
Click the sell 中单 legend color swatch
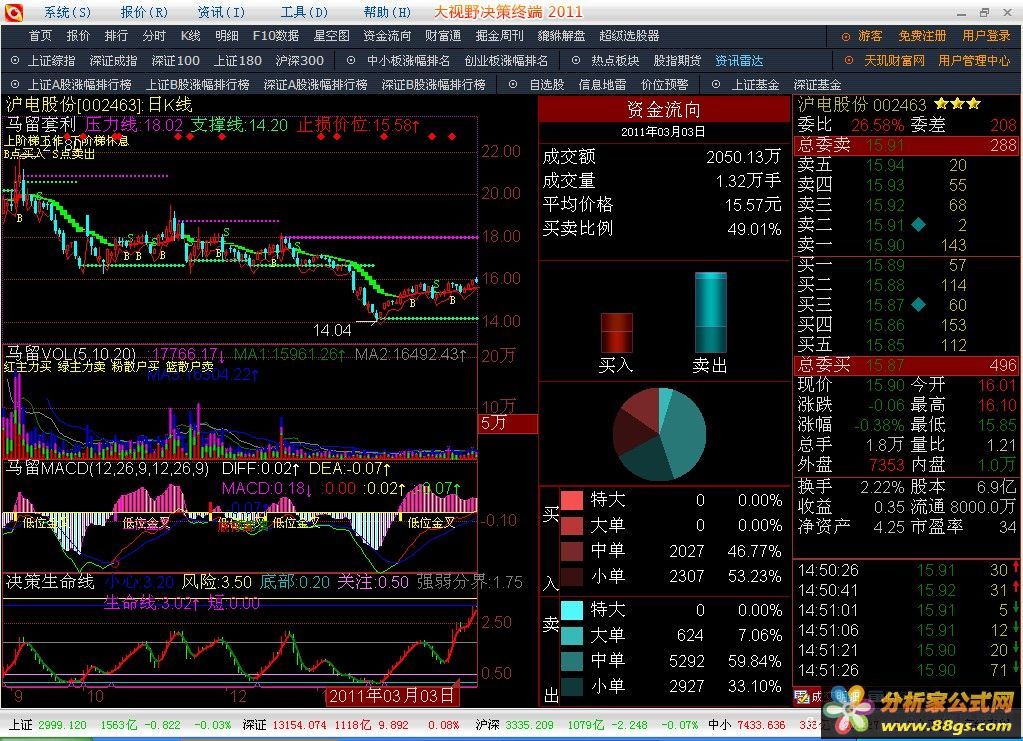click(x=572, y=661)
